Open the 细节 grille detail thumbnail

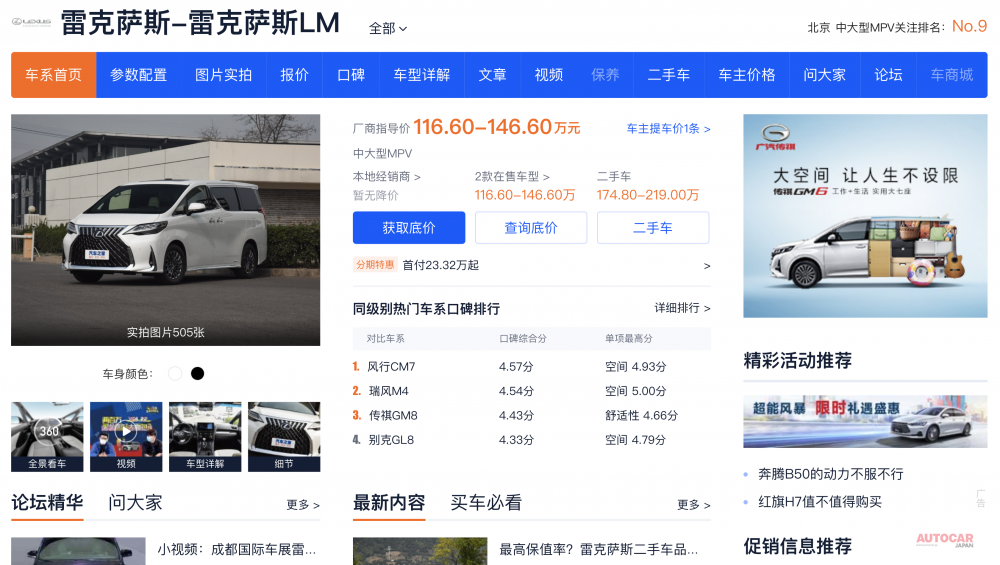(x=284, y=436)
